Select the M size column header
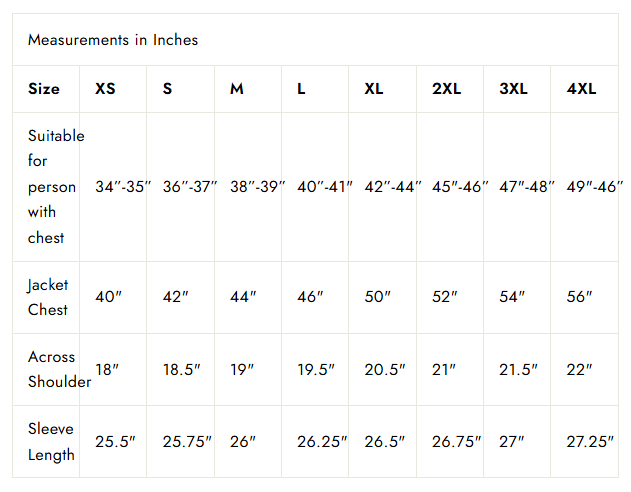The width and height of the screenshot is (631, 492). pos(237,89)
